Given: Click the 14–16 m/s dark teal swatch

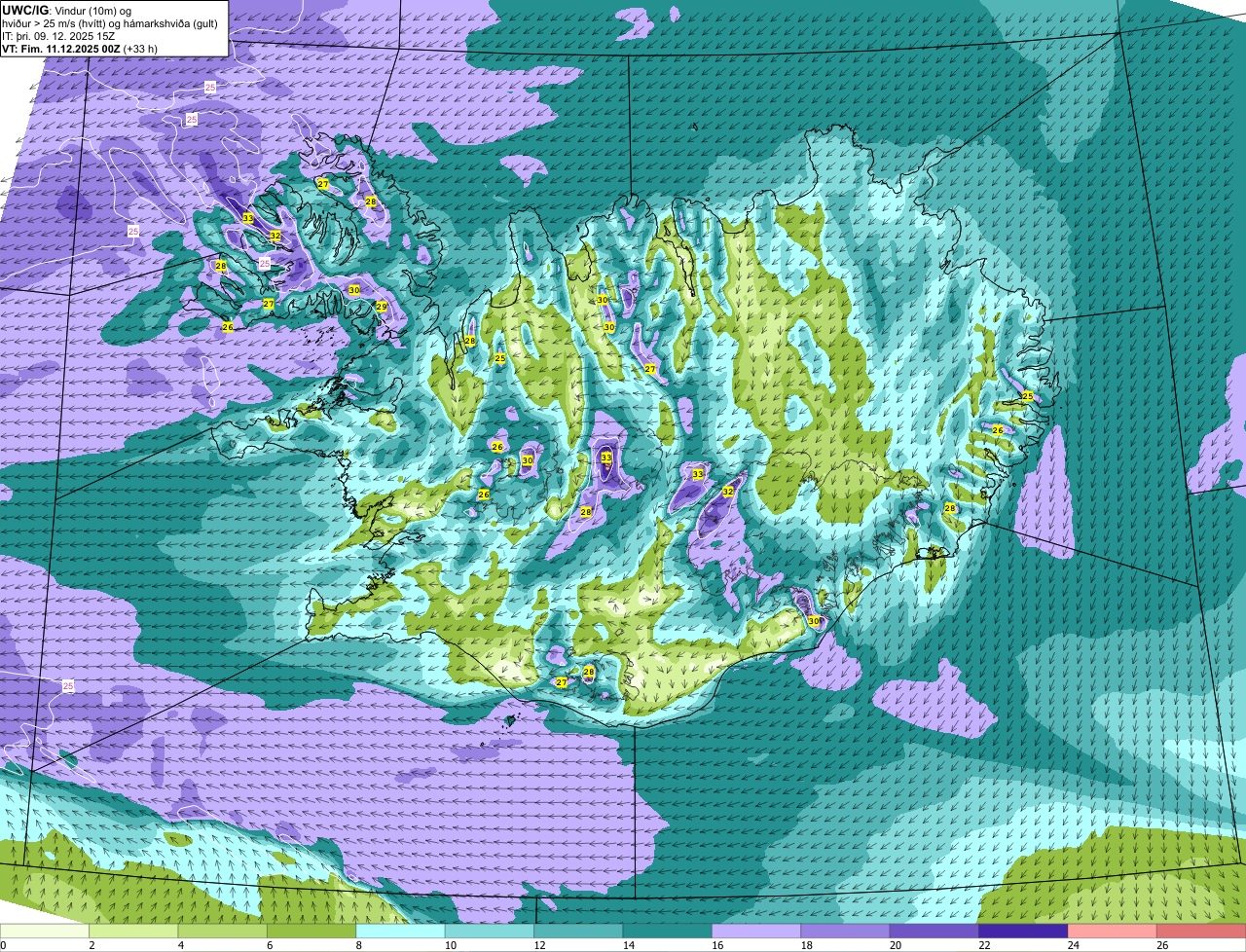Looking at the screenshot, I should coord(668,932).
